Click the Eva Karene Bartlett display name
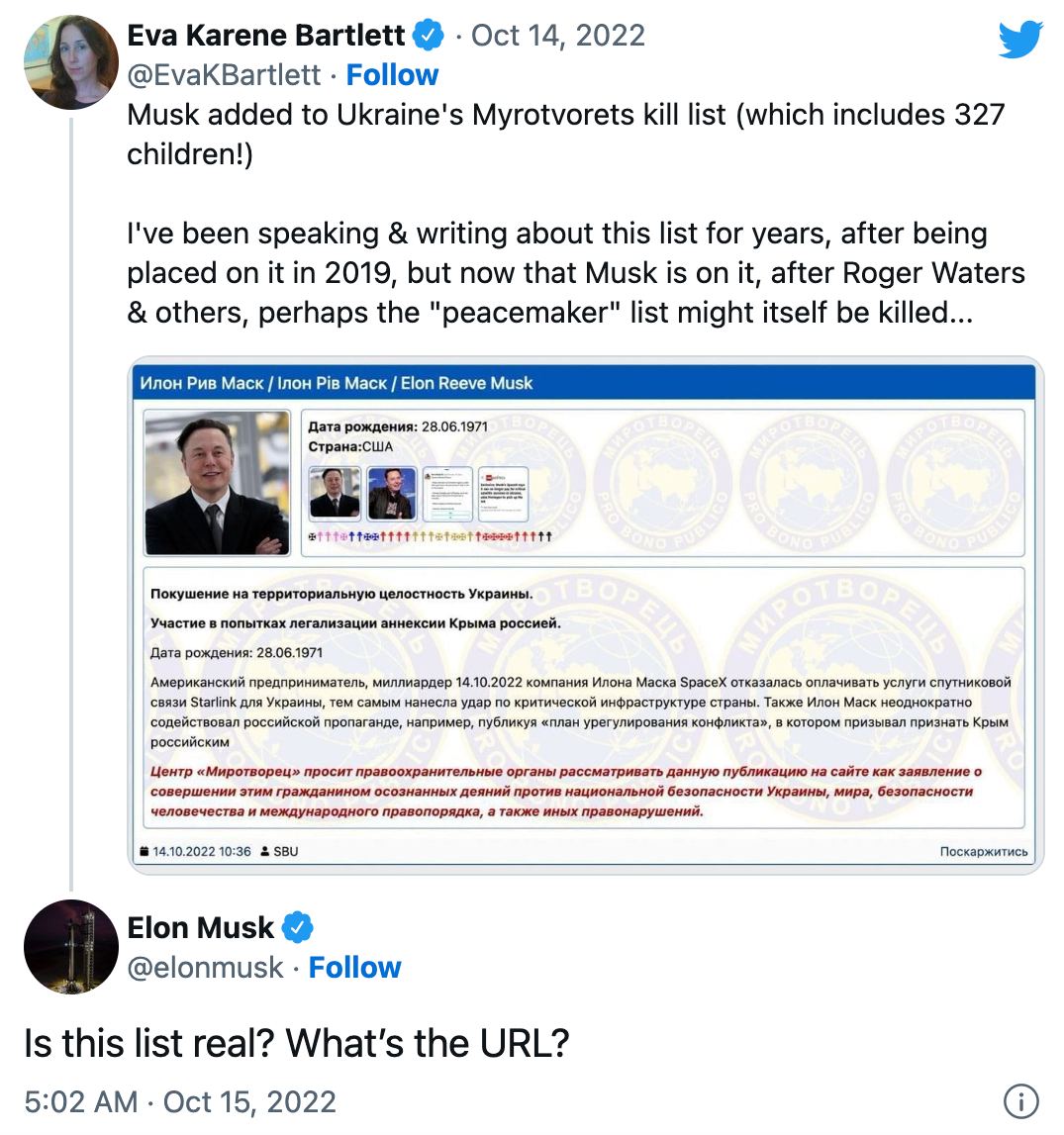 [x=266, y=36]
